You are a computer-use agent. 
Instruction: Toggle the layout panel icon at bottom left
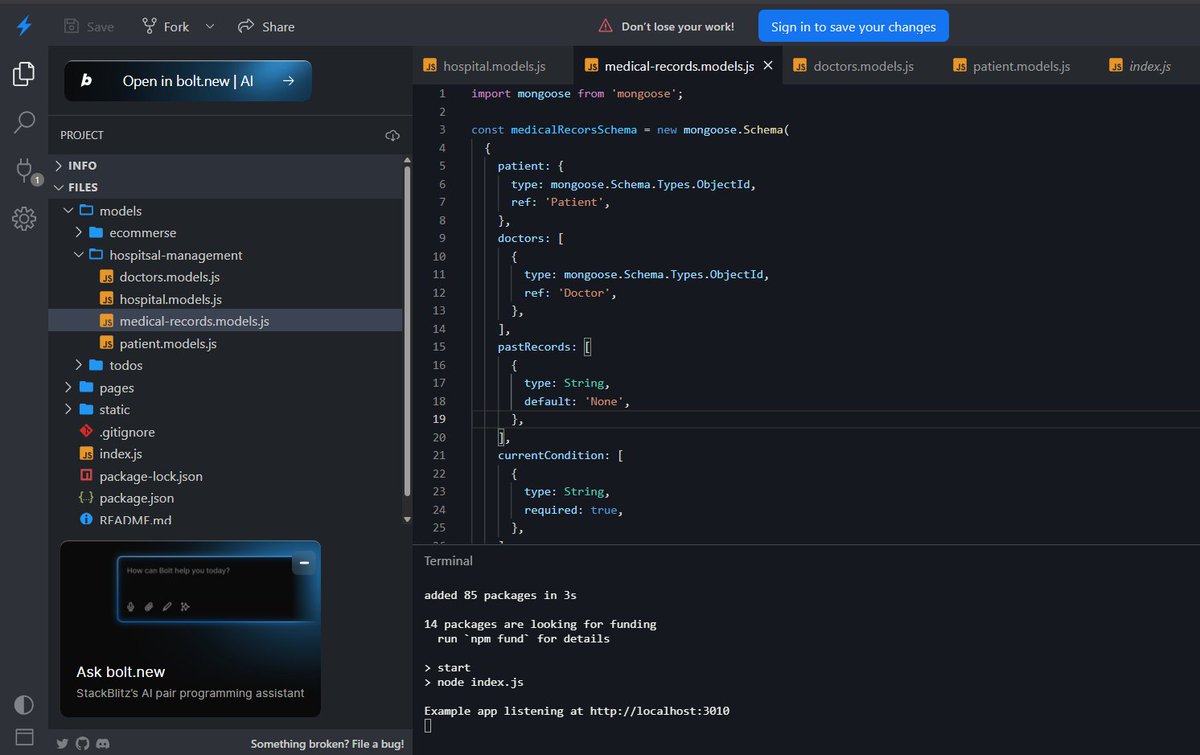click(24, 737)
